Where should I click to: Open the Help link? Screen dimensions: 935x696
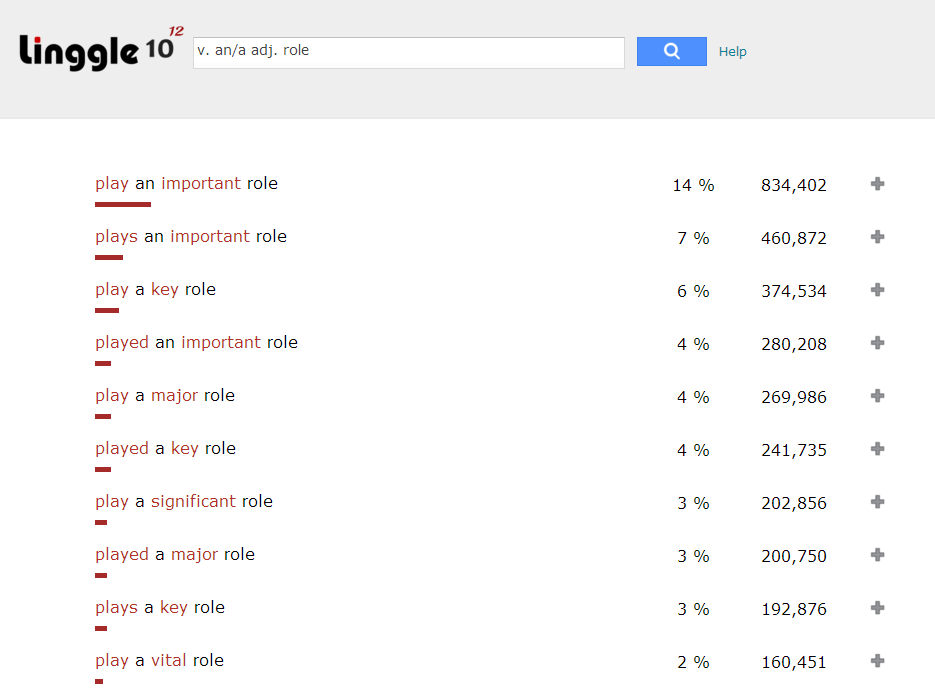(732, 52)
